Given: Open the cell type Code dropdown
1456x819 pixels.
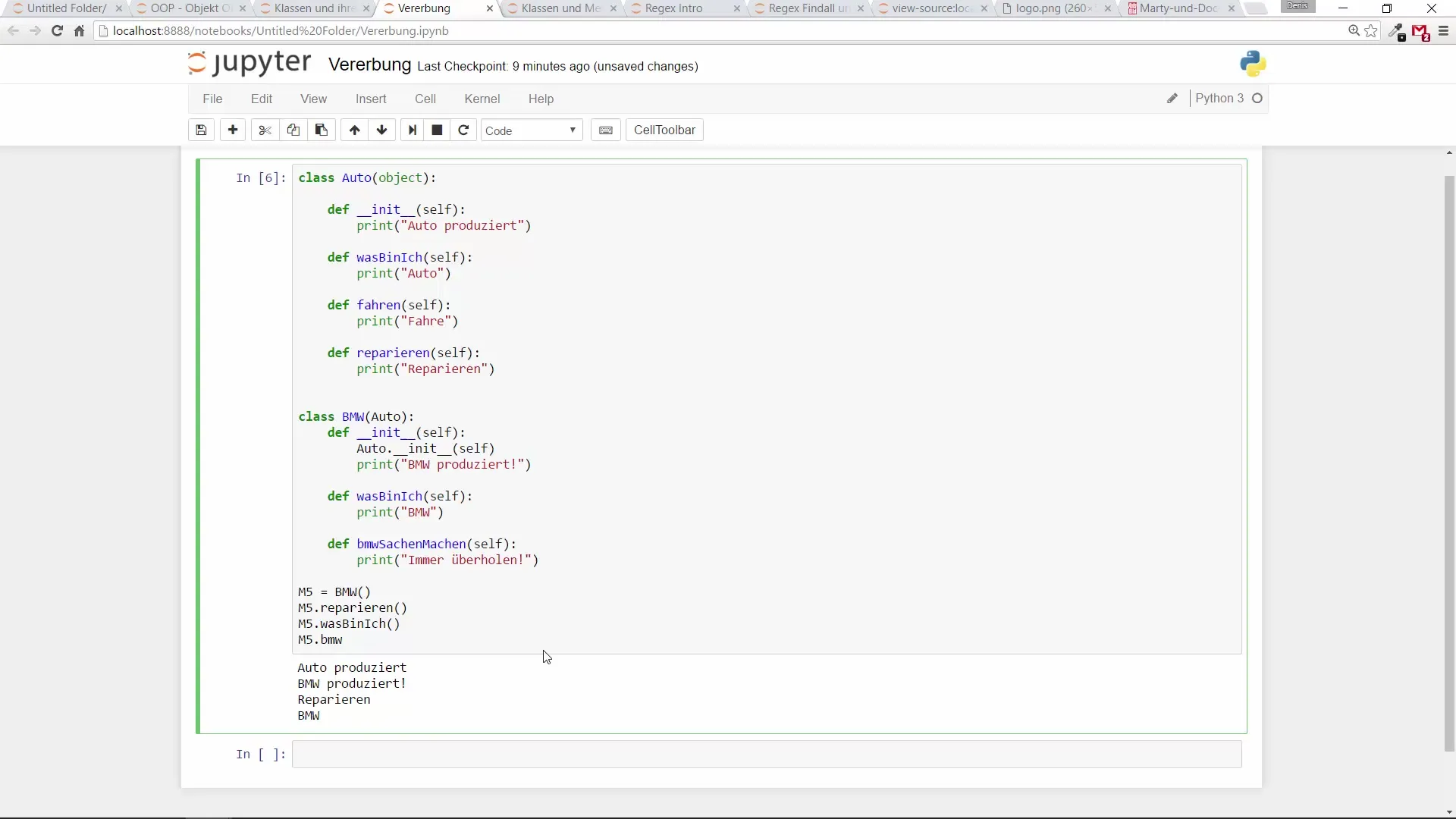Looking at the screenshot, I should pos(532,130).
